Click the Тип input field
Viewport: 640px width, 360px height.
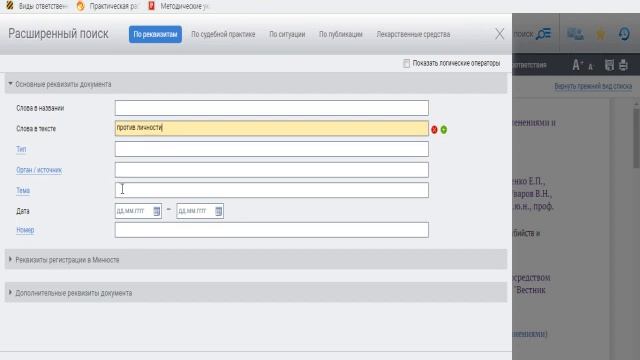click(272, 149)
